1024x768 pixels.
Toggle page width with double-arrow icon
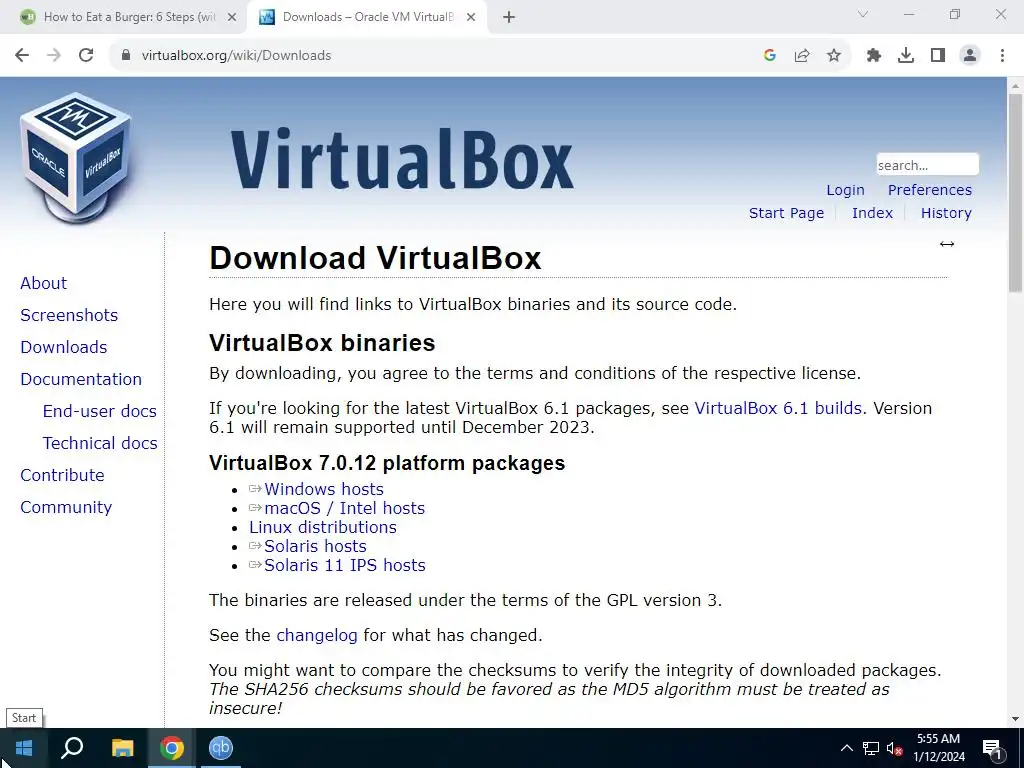click(x=947, y=244)
